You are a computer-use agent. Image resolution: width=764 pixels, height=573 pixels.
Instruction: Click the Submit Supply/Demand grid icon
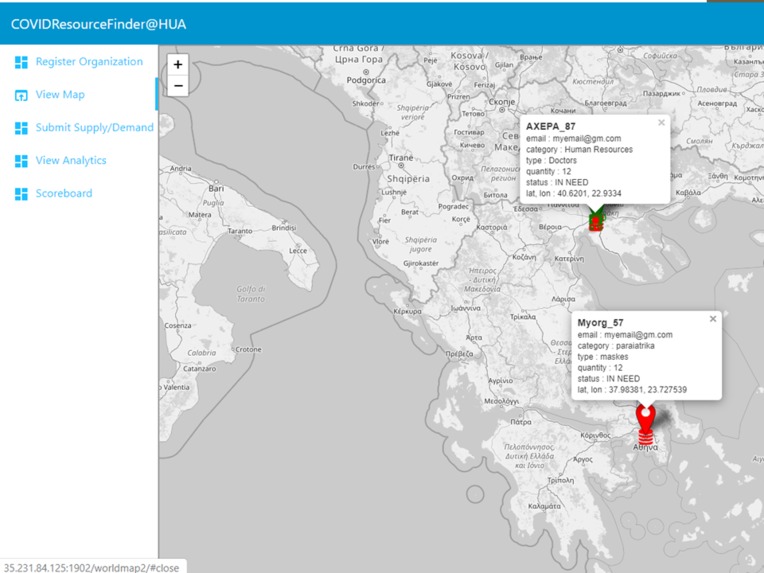[x=21, y=128]
